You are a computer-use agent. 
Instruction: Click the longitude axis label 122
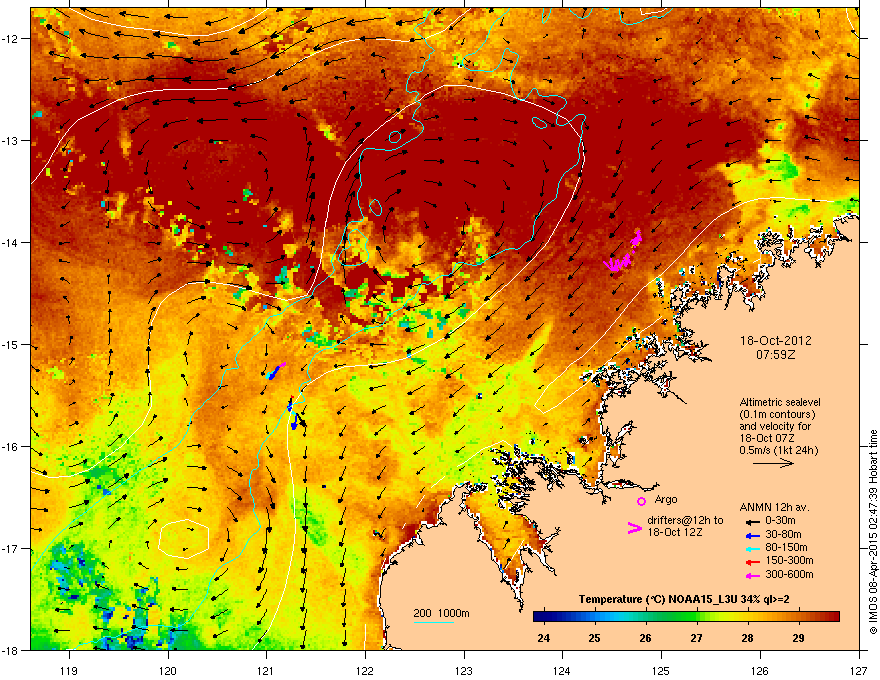tap(365, 670)
